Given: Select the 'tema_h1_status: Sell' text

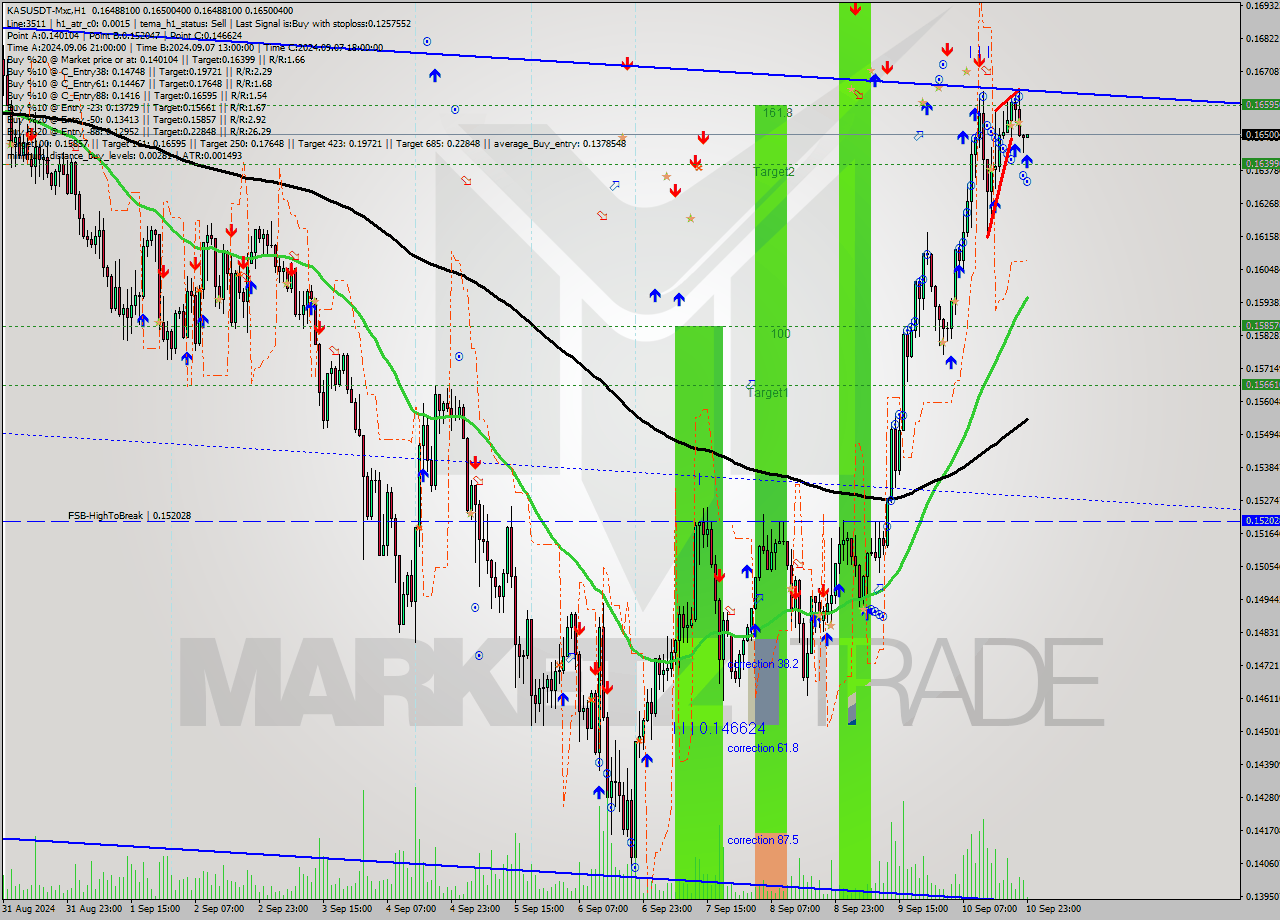Looking at the screenshot, I should (182, 23).
